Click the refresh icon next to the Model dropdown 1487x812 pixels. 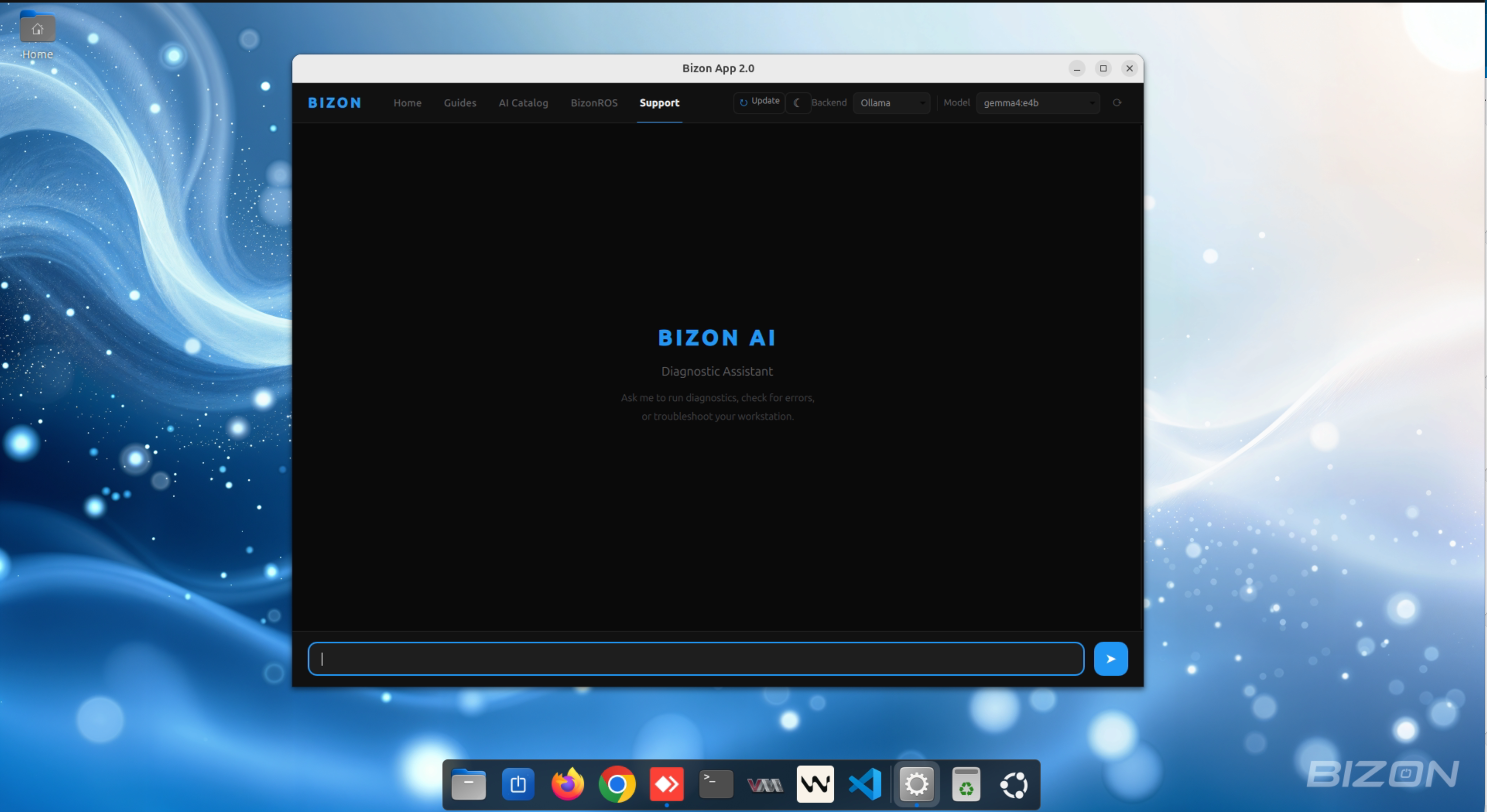1117,103
